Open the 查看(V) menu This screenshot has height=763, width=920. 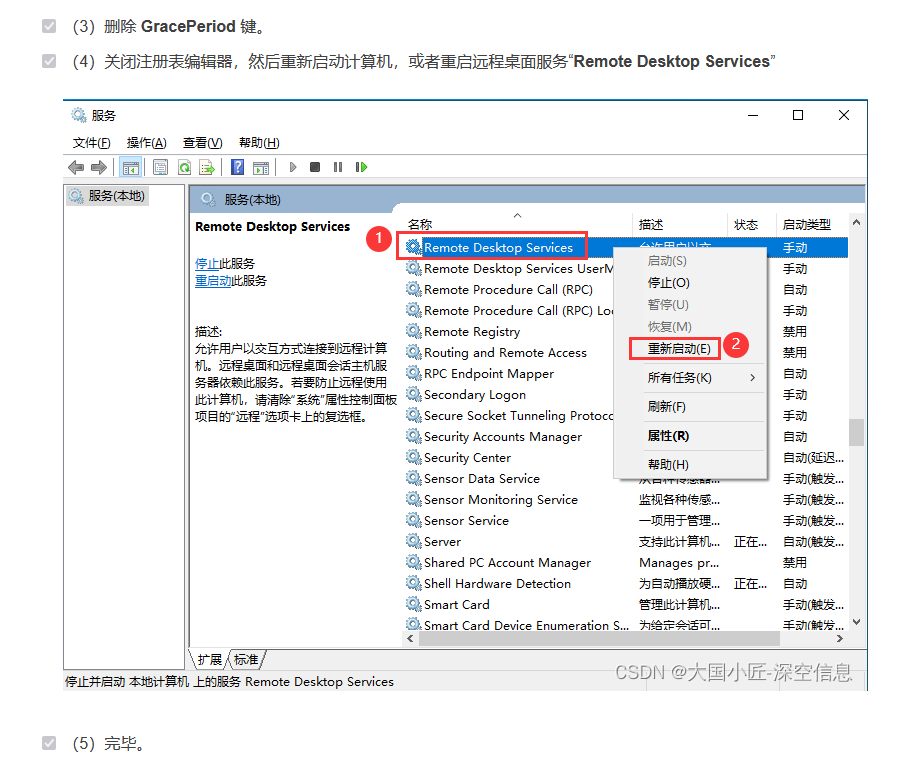pos(202,143)
